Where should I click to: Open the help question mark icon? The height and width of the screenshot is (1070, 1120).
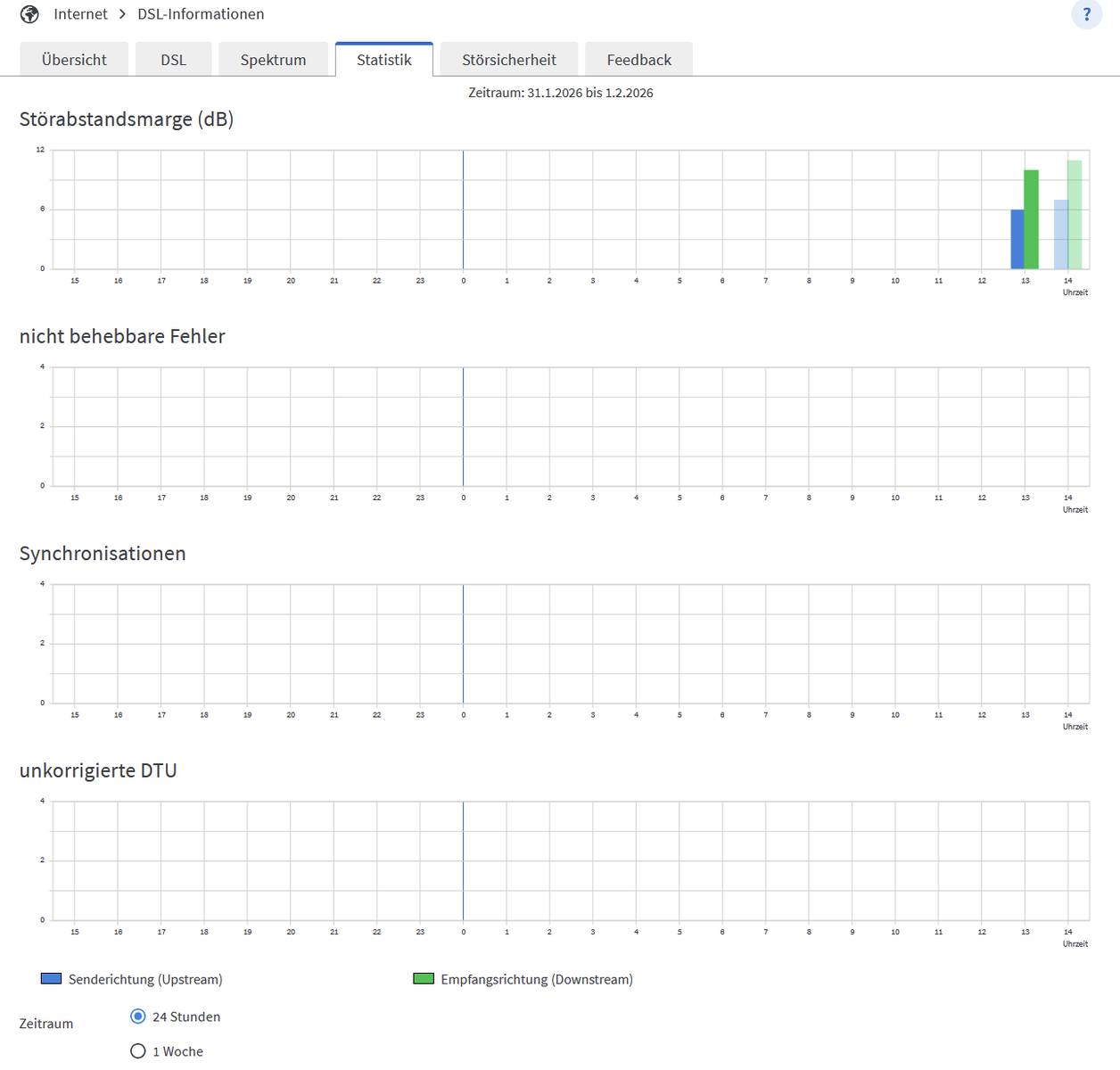(1086, 14)
